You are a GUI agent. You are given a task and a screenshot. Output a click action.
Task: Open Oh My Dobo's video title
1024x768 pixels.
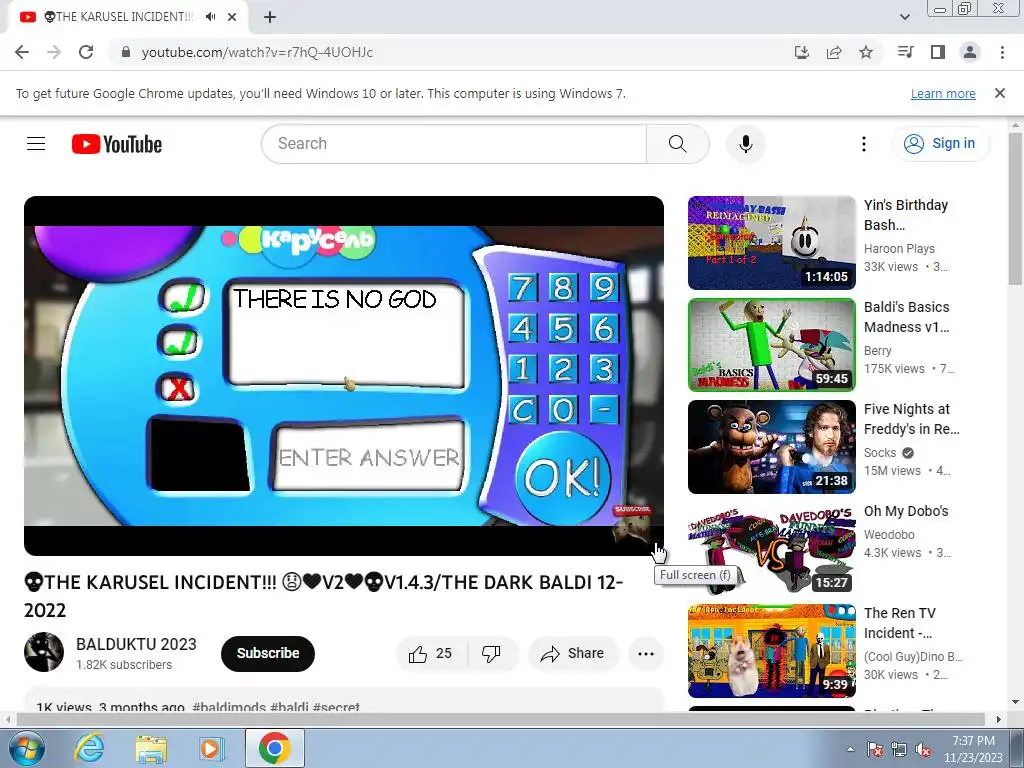click(x=906, y=511)
